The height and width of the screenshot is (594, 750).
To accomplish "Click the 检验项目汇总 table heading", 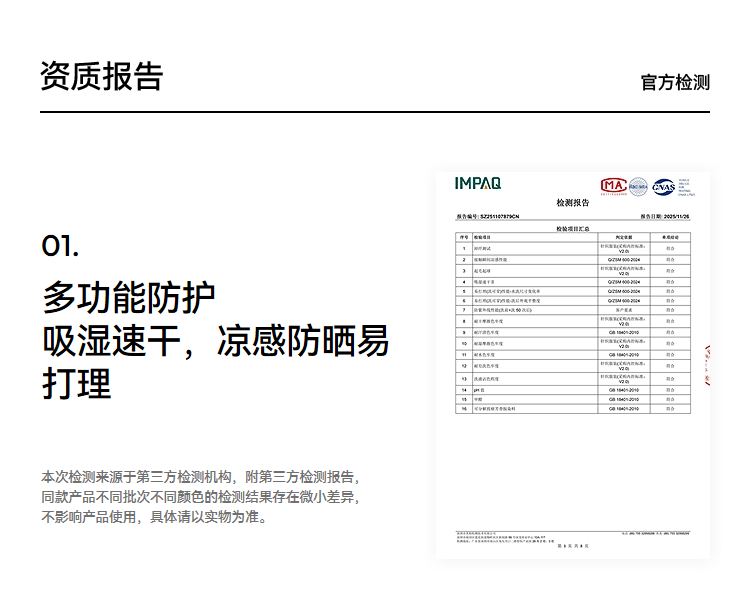I will [573, 229].
